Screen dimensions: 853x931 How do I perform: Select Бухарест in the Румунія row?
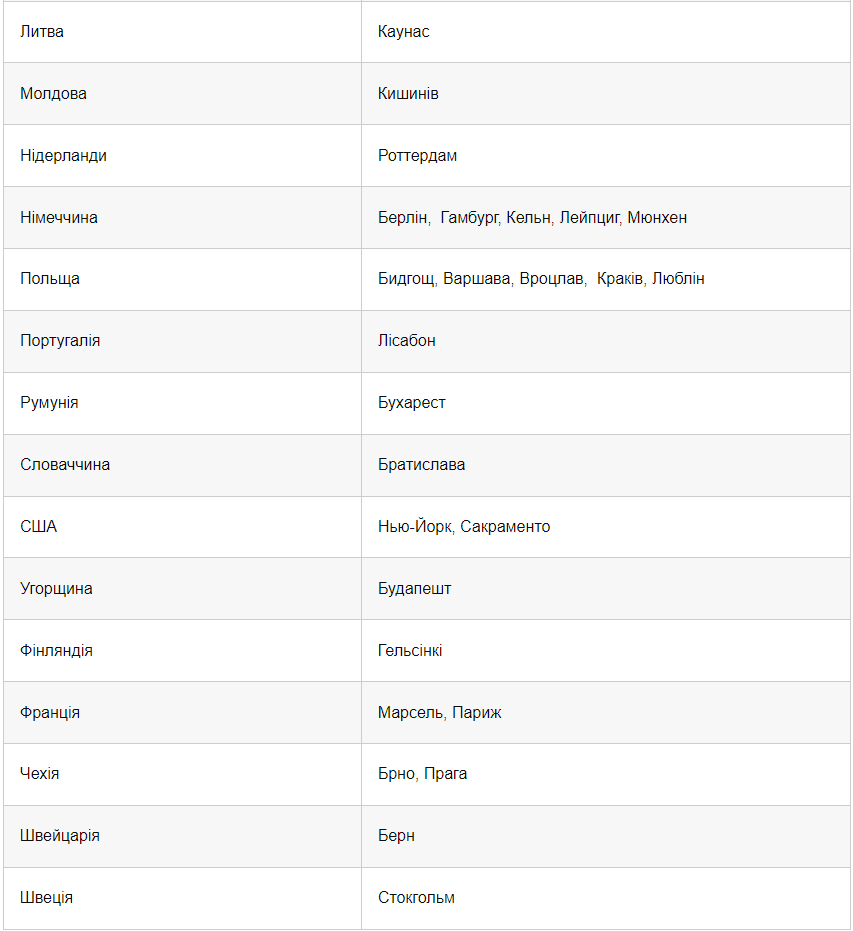(412, 403)
